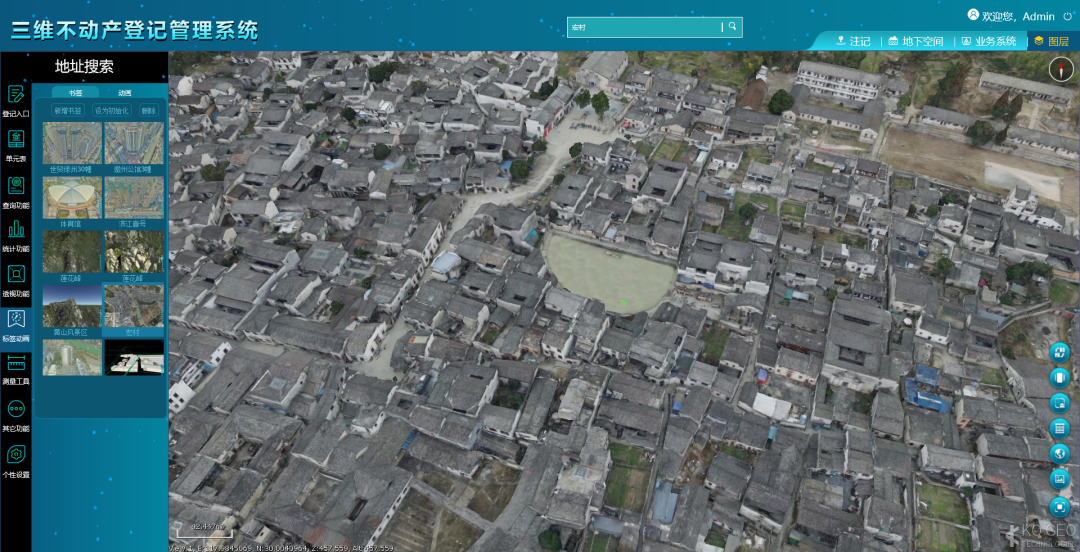This screenshot has width=1080, height=552.
Task: Click the 设为初始化 button
Action: (x=111, y=110)
